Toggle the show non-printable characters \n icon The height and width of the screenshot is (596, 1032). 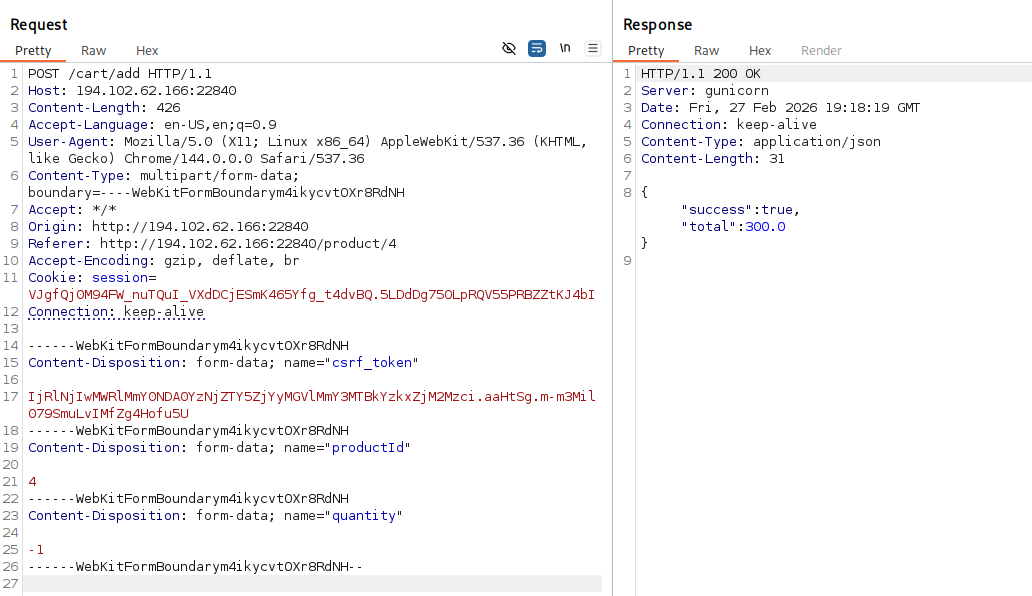pyautogui.click(x=565, y=48)
